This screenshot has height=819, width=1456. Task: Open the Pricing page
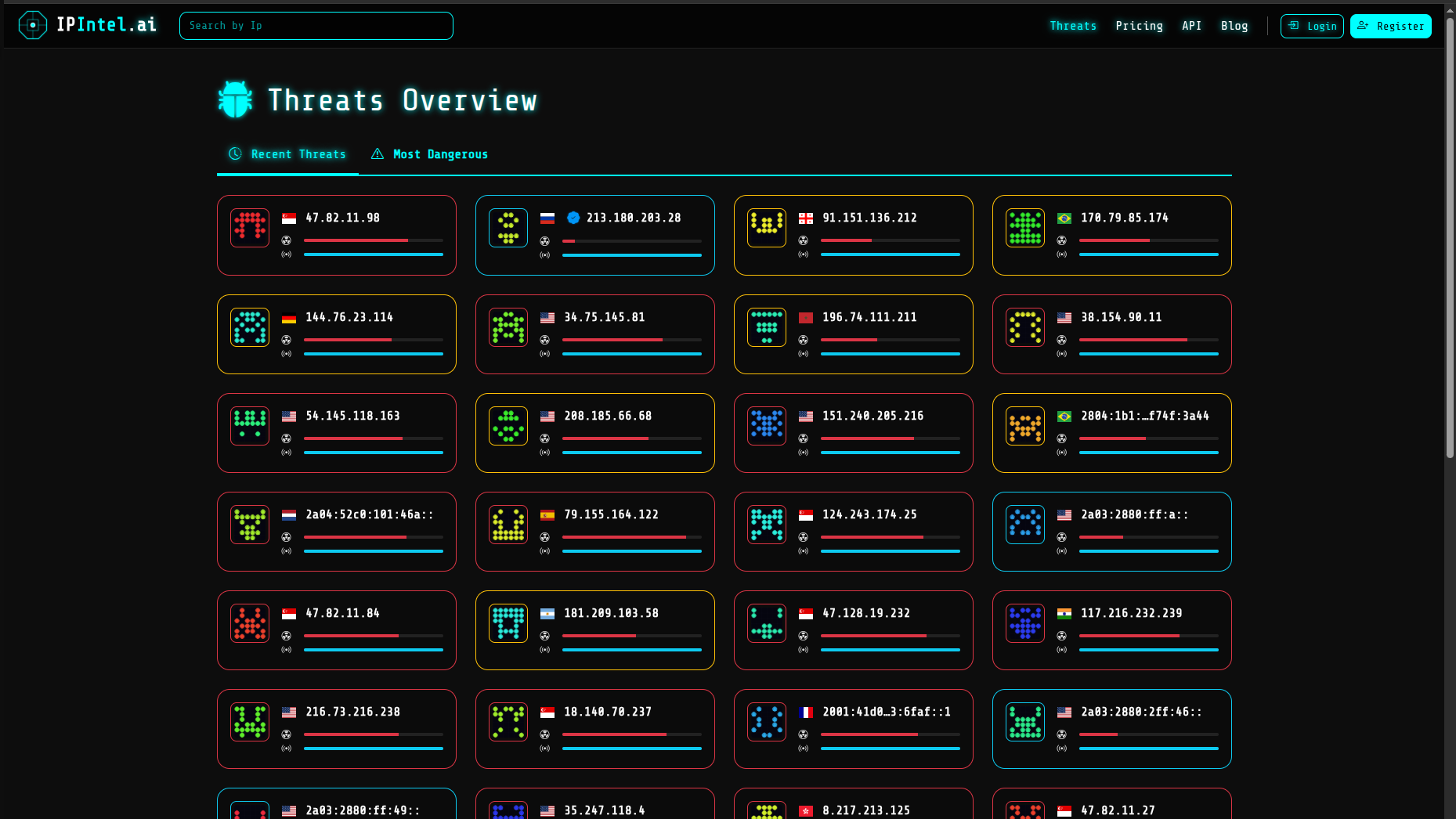tap(1140, 26)
